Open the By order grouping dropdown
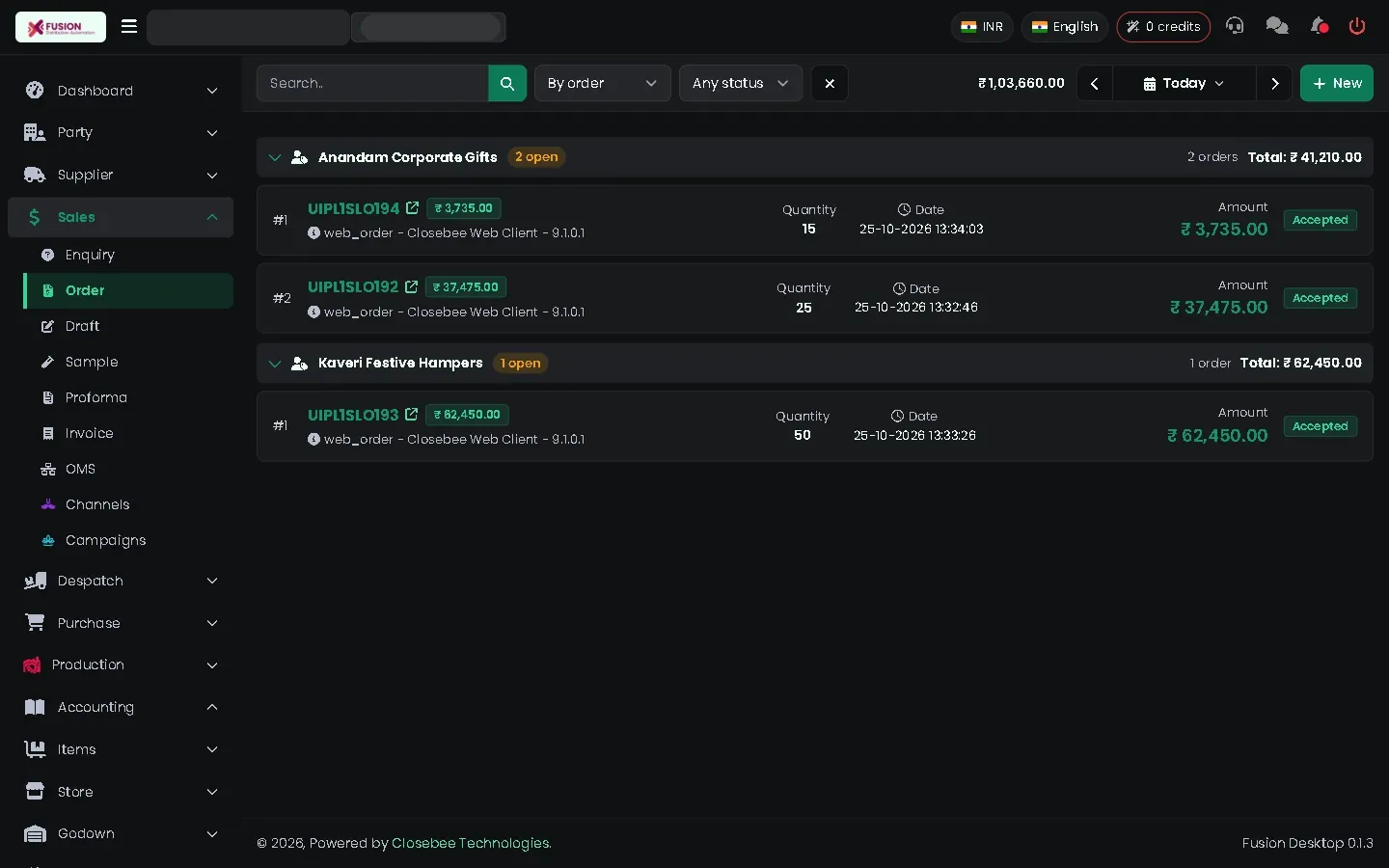The image size is (1389, 868). (x=602, y=83)
